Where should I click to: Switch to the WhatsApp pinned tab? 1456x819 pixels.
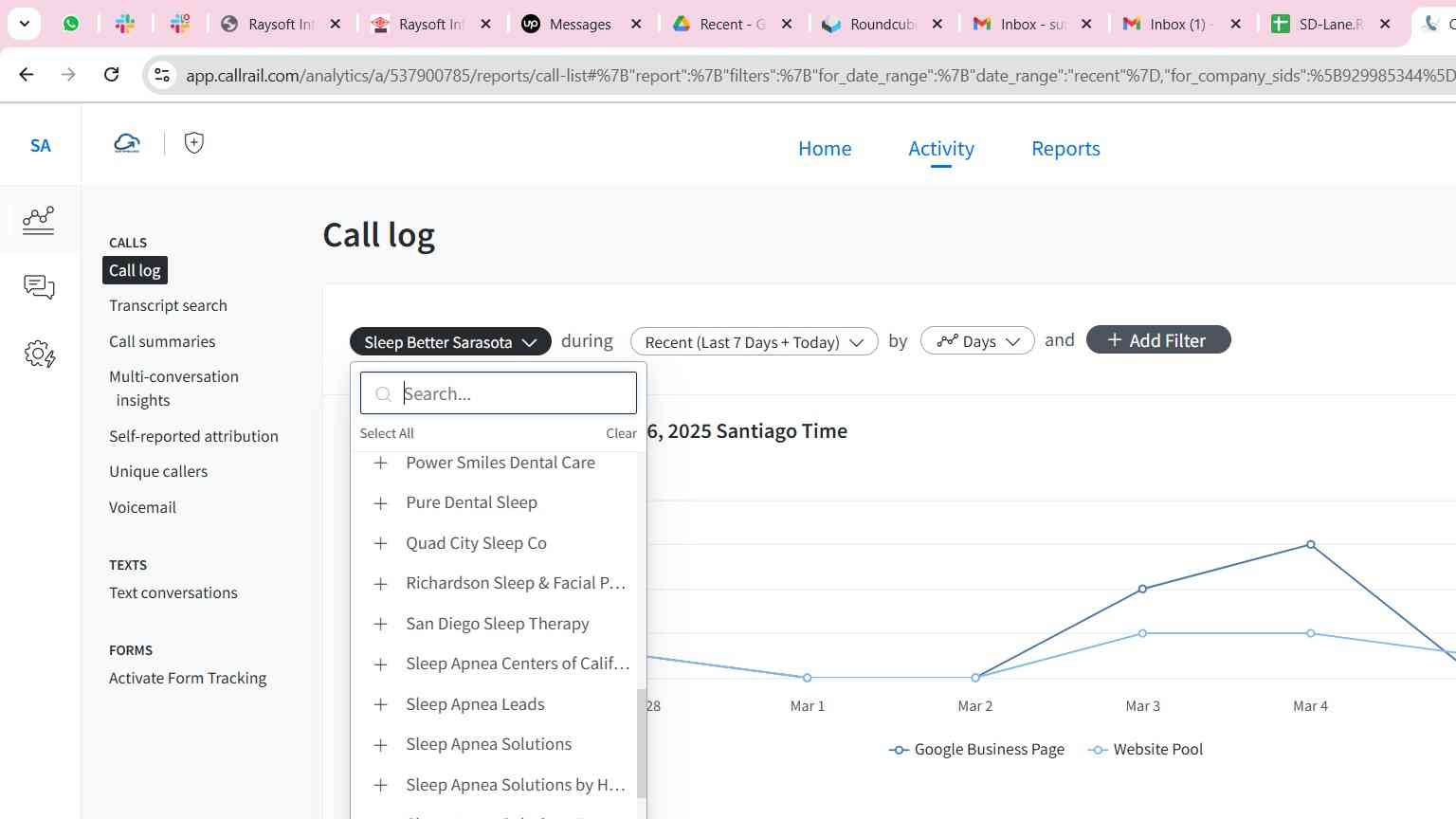[x=71, y=24]
